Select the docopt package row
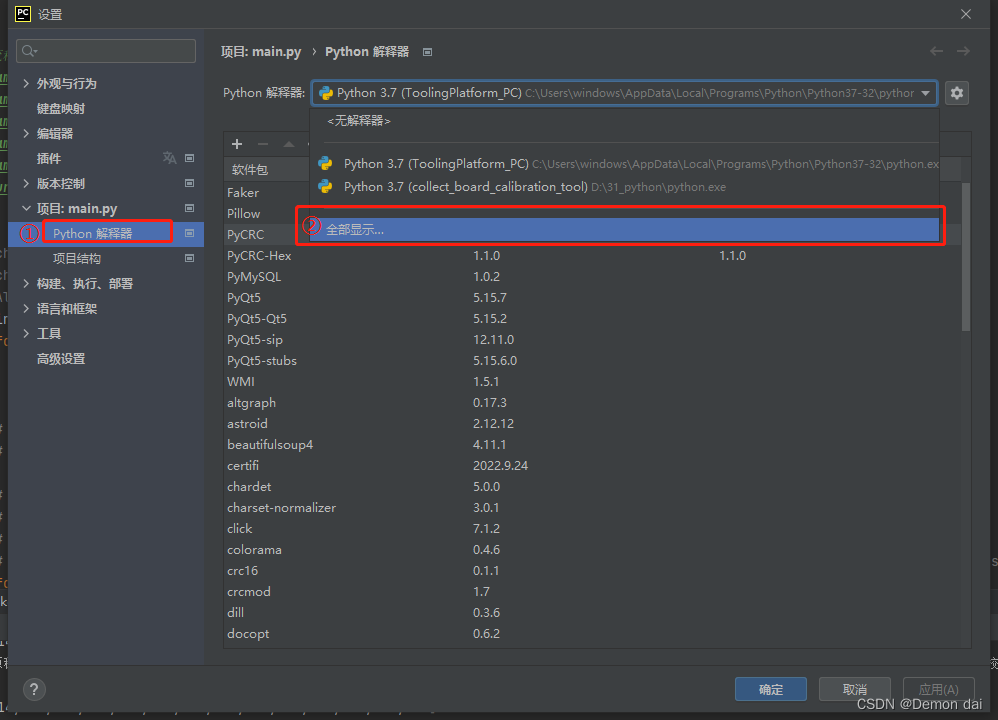The image size is (998, 720). coord(593,633)
